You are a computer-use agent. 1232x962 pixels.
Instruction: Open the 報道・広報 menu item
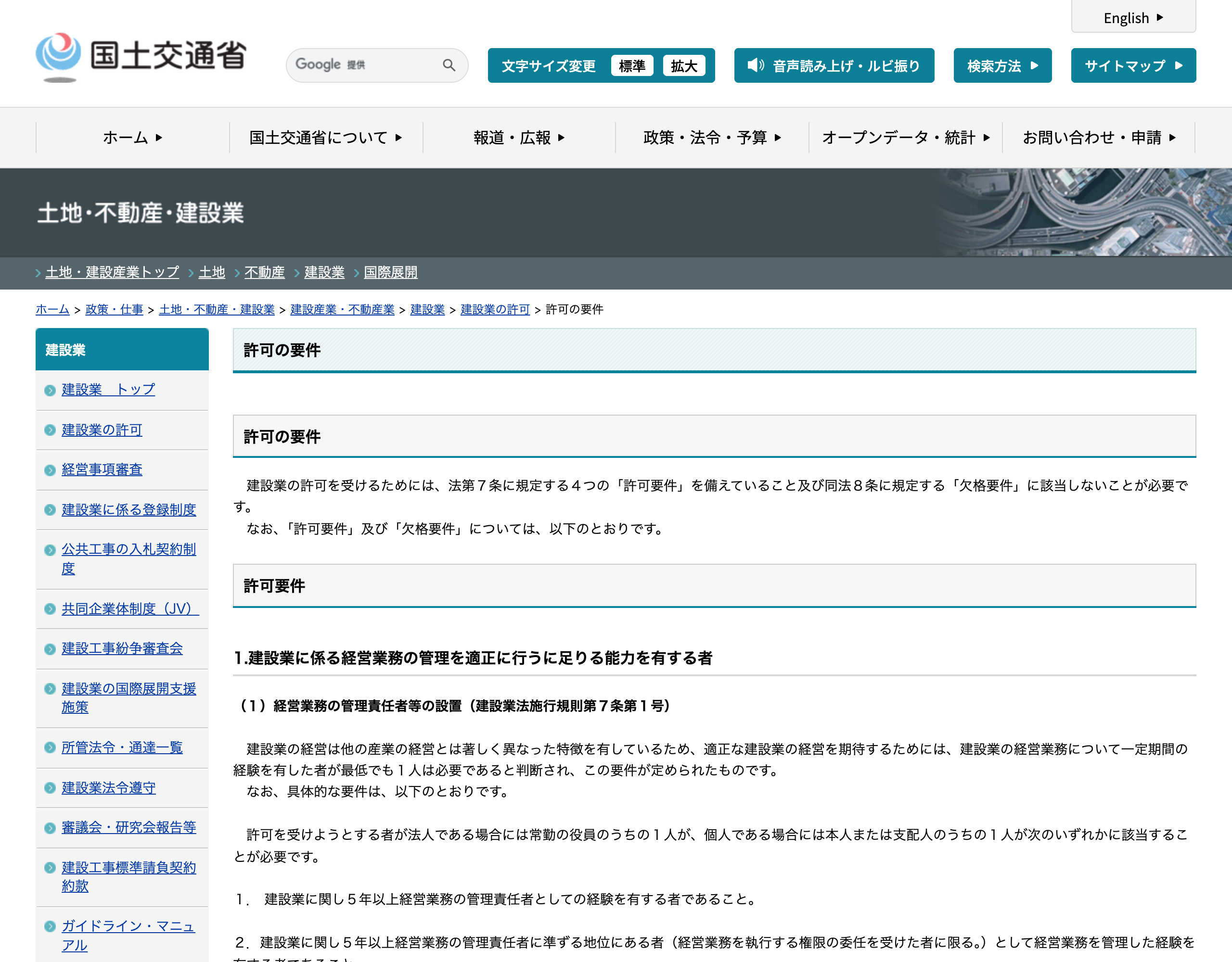click(519, 138)
